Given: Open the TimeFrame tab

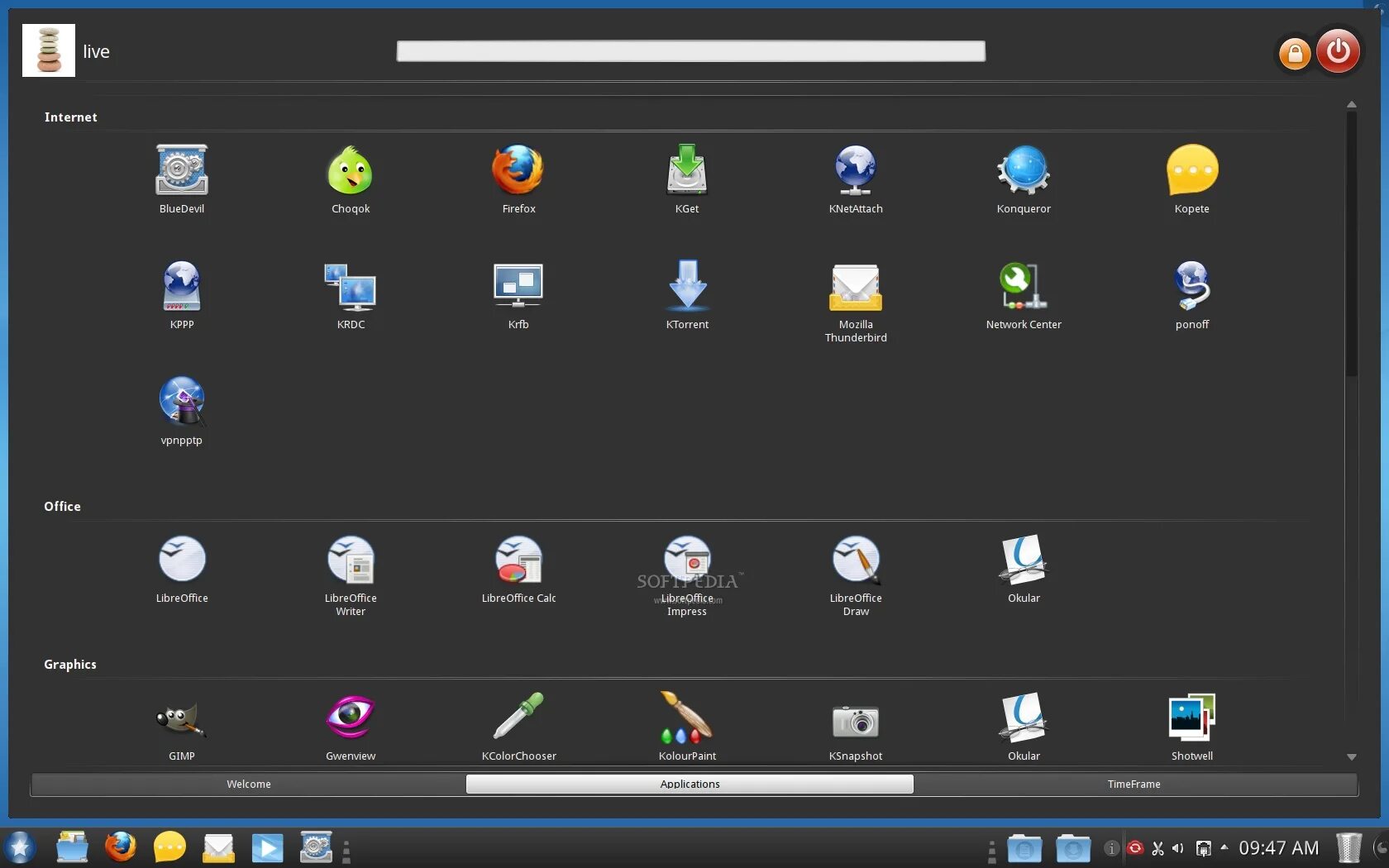Looking at the screenshot, I should point(1134,785).
